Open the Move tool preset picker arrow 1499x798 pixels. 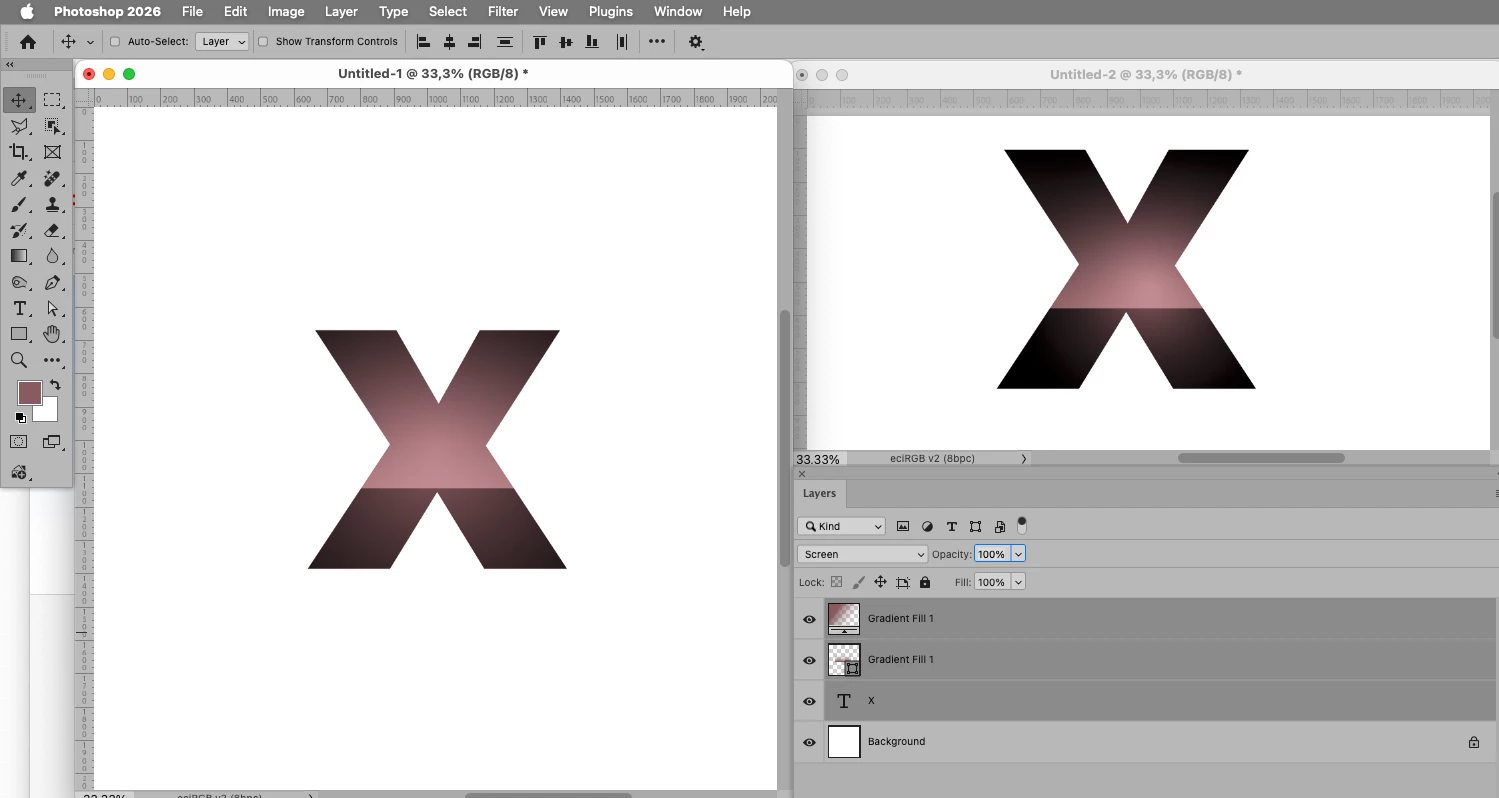(x=90, y=42)
